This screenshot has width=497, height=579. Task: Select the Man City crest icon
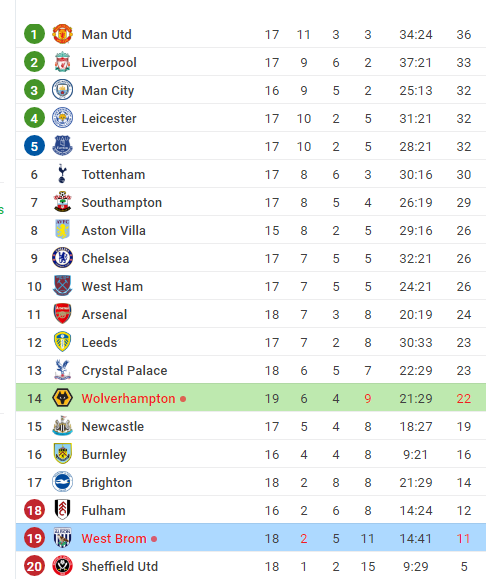tap(62, 90)
